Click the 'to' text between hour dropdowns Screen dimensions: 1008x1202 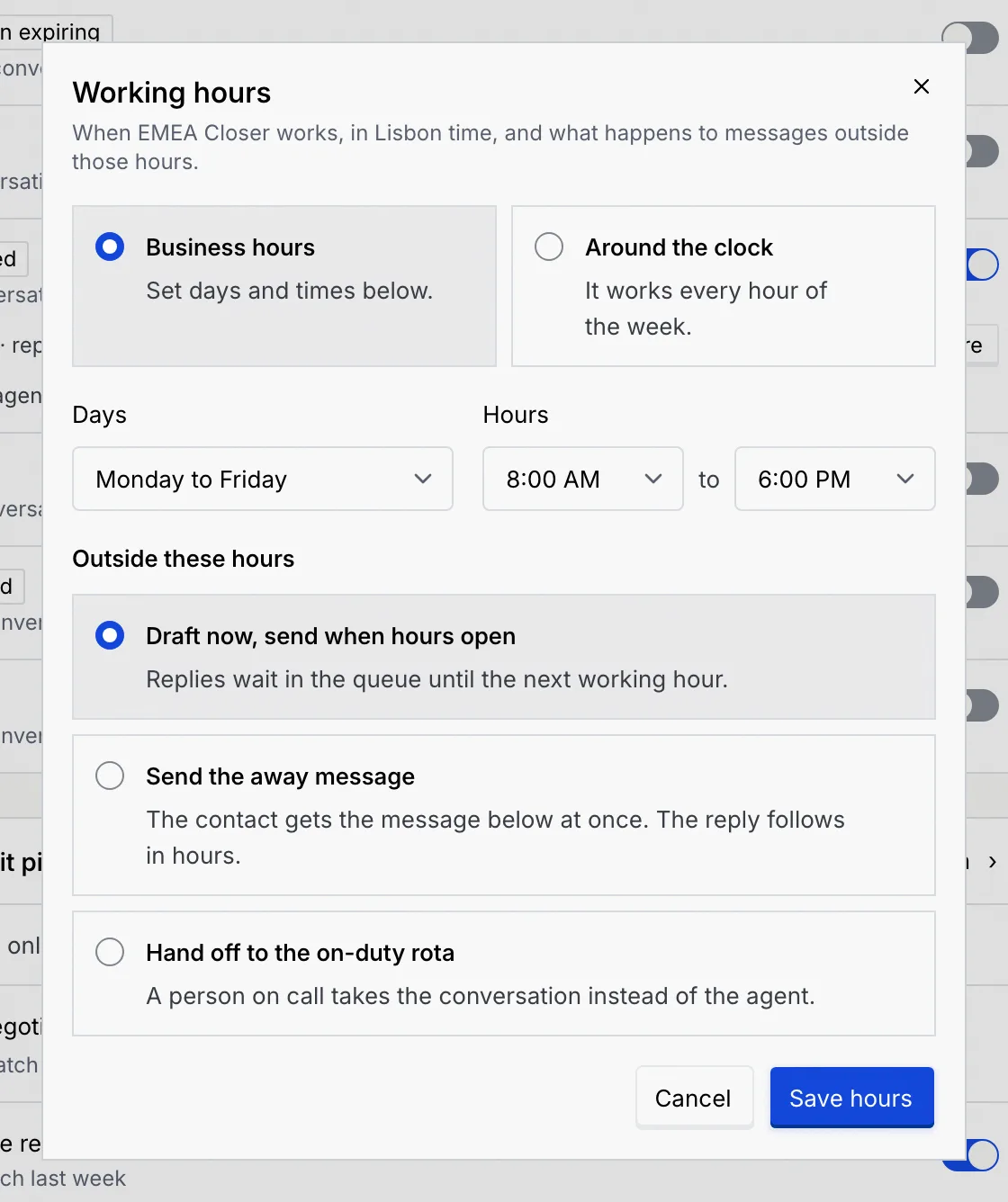click(x=709, y=480)
